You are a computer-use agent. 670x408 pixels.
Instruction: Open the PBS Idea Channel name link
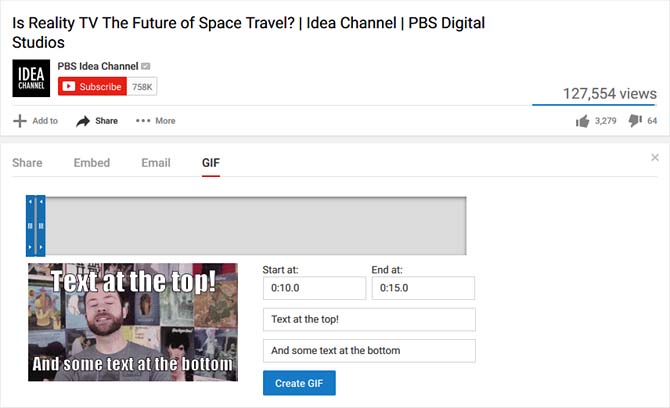pos(97,67)
